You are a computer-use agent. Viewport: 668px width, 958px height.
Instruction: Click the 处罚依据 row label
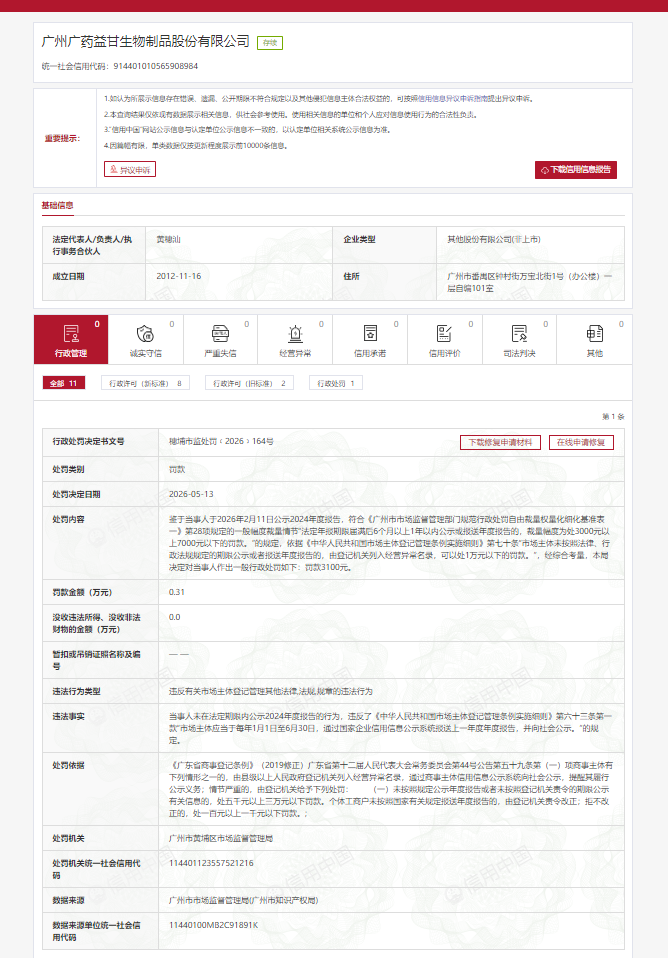(68, 766)
